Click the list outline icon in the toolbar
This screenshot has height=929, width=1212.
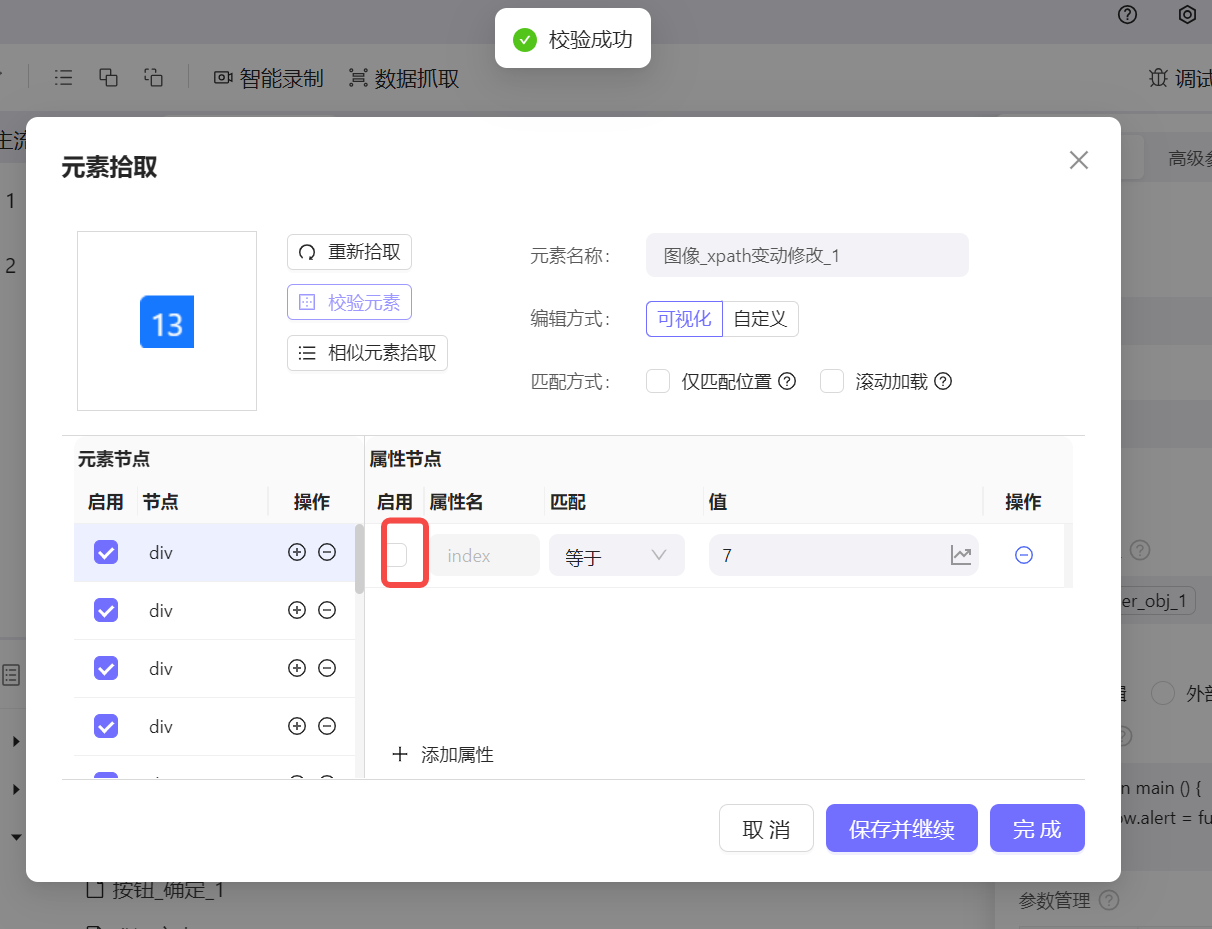point(63,77)
